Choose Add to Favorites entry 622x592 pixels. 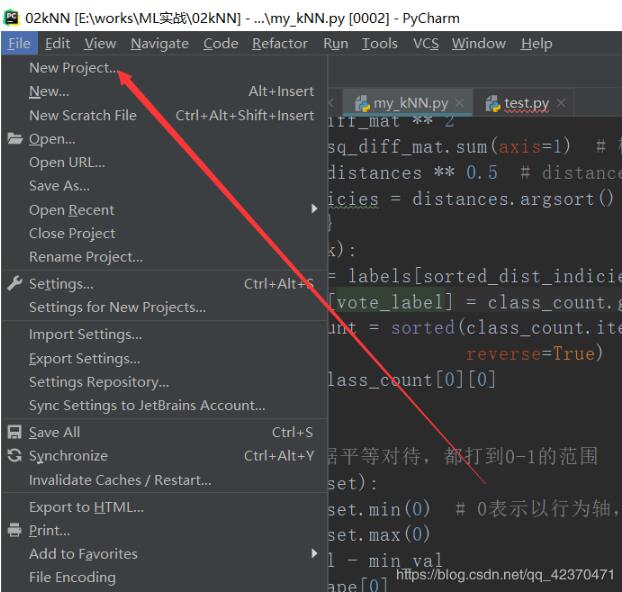[x=164, y=554]
